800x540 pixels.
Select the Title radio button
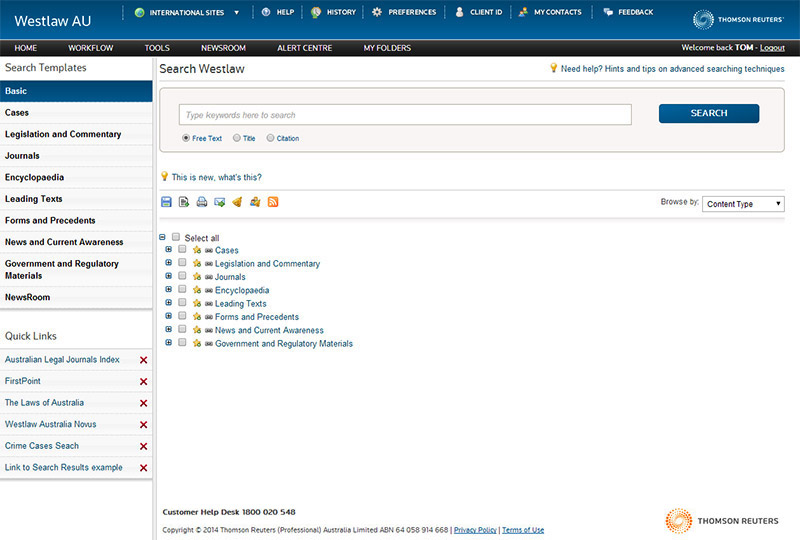click(x=237, y=138)
